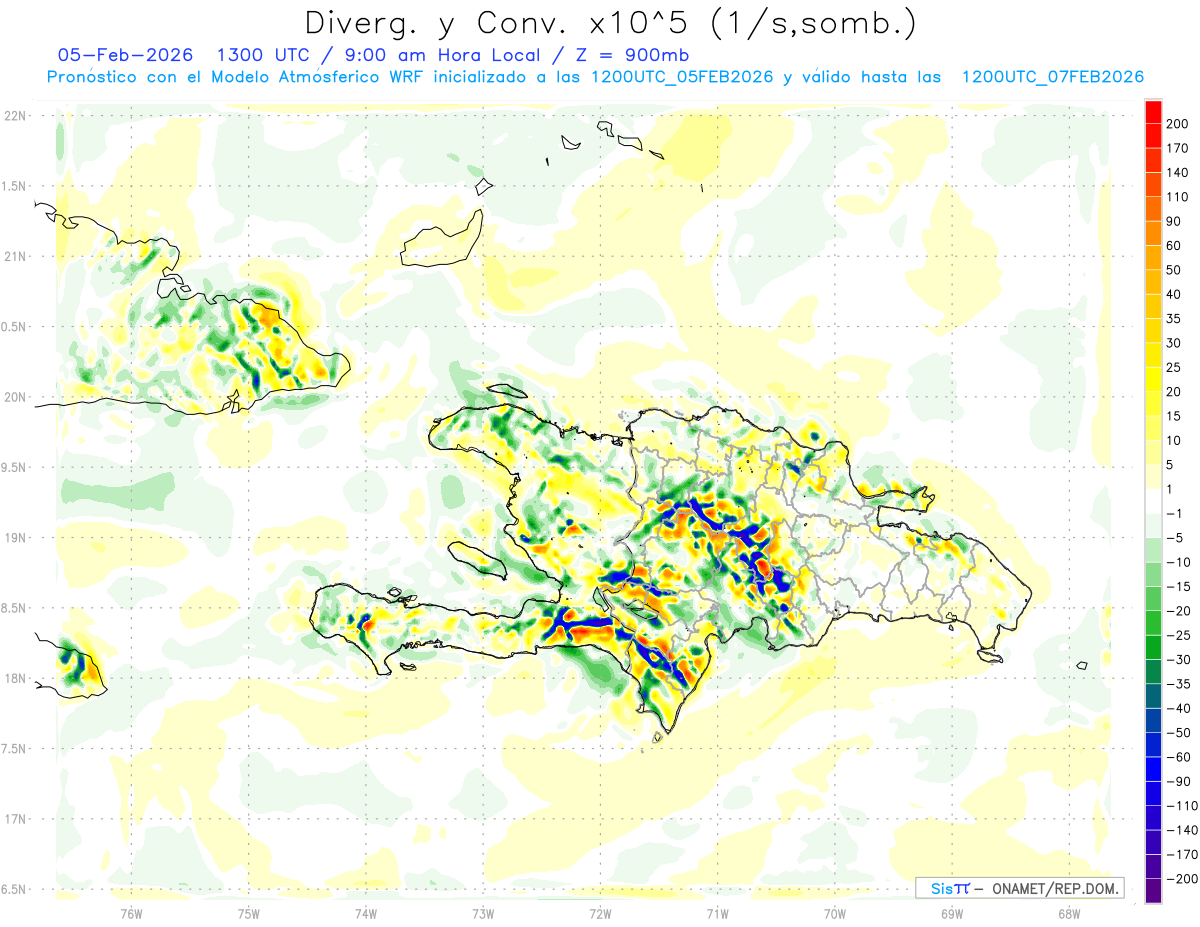The height and width of the screenshot is (927, 1200).
Task: Click the "19N" latitude label
Action: (15, 538)
